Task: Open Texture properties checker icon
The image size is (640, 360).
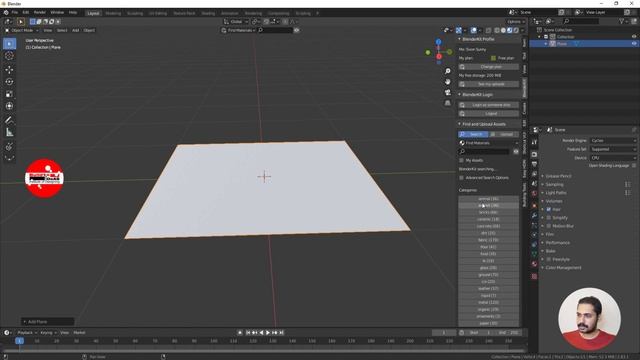Action: (534, 276)
